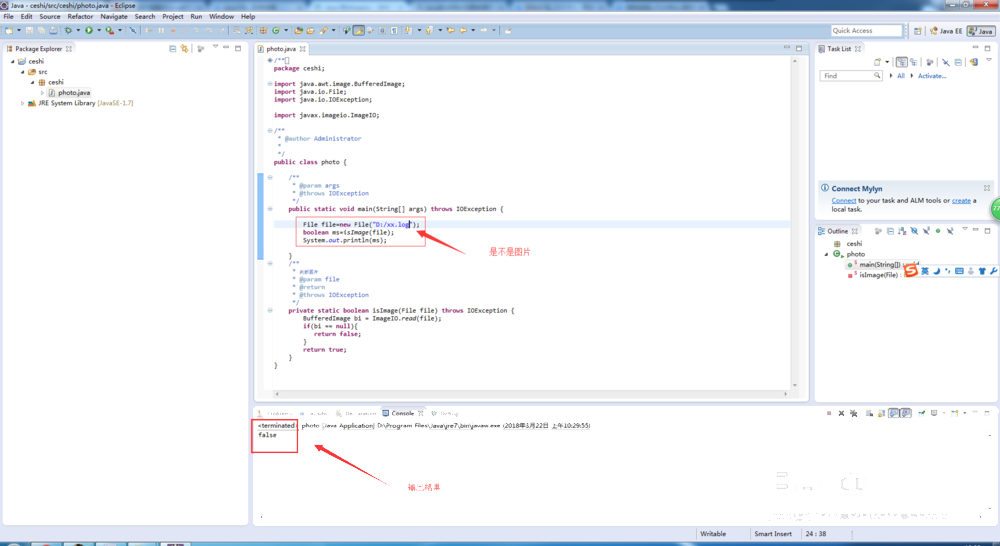Toggle Mark Occurrences highlighter icon
Viewport: 1000px width, 546px height.
(358, 30)
